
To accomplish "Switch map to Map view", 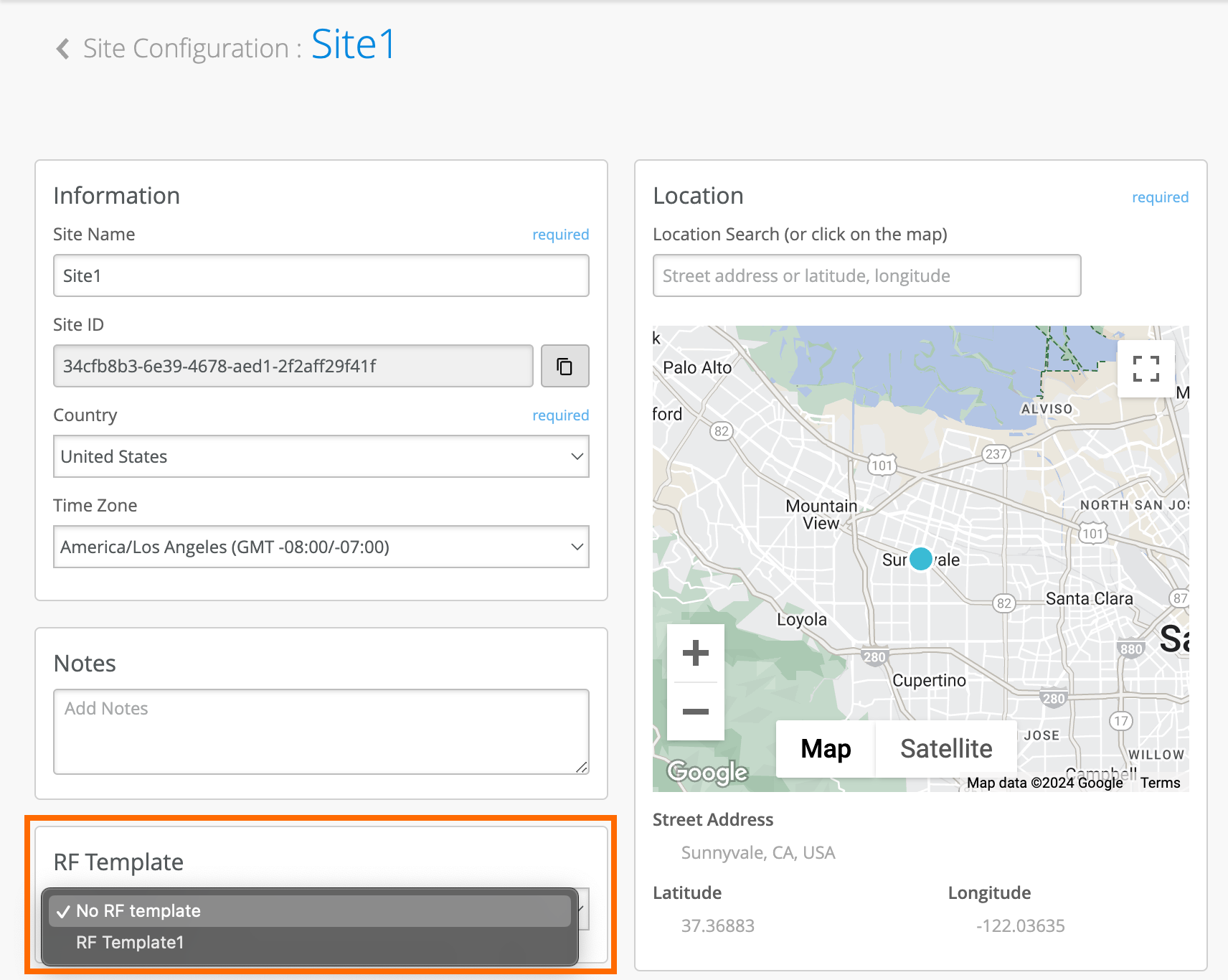I will (x=826, y=748).
